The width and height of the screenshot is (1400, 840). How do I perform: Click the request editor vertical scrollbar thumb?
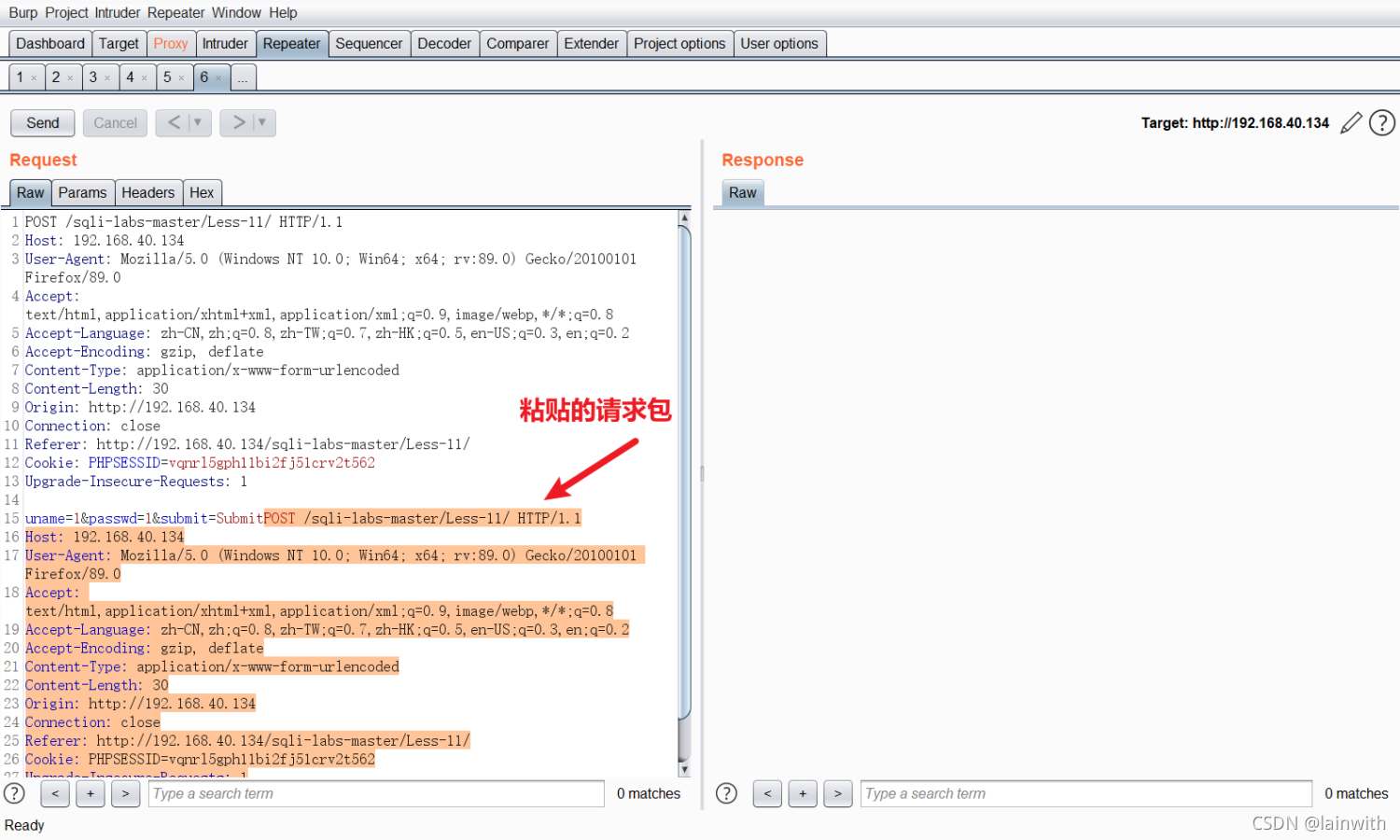click(x=684, y=471)
